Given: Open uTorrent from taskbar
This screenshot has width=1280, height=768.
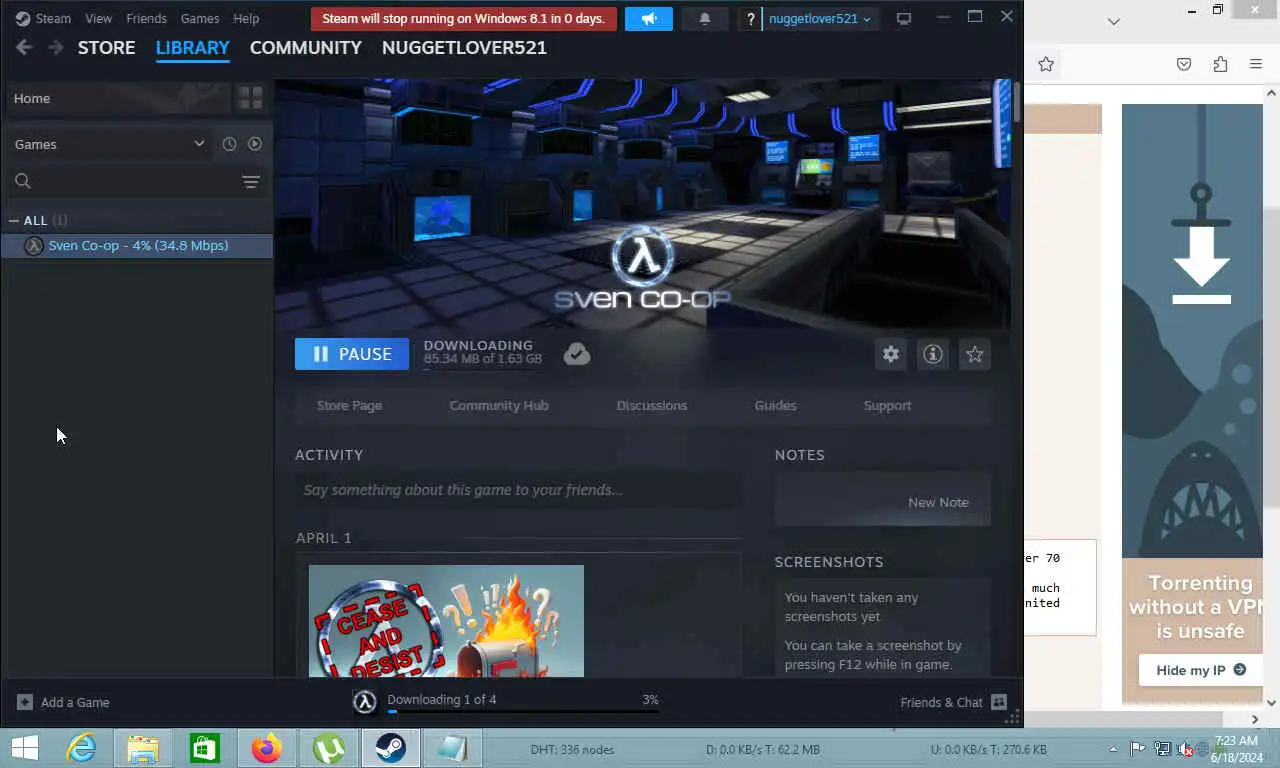Looking at the screenshot, I should click(329, 748).
